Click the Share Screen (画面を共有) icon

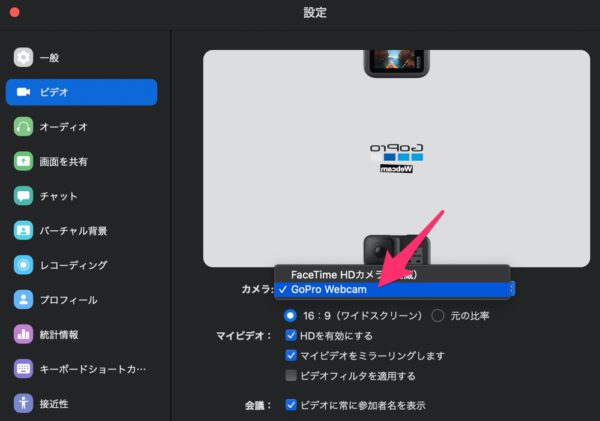click(x=23, y=161)
